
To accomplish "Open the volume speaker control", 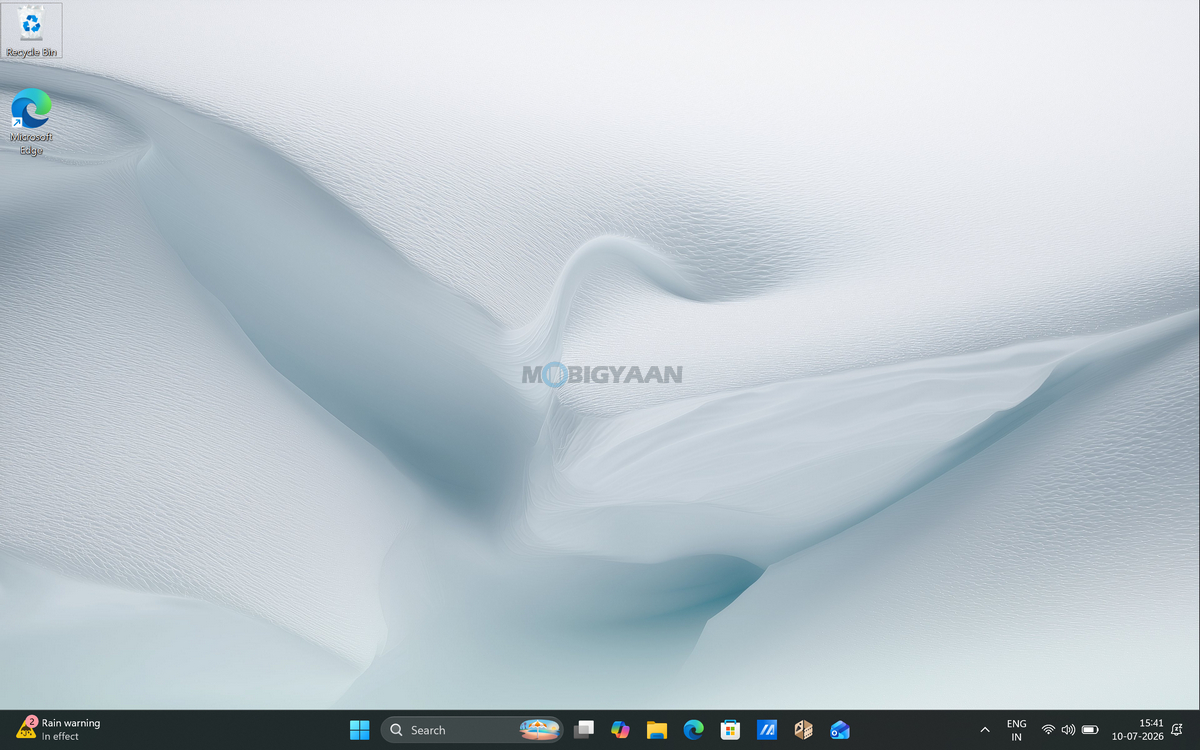I will (1068, 730).
